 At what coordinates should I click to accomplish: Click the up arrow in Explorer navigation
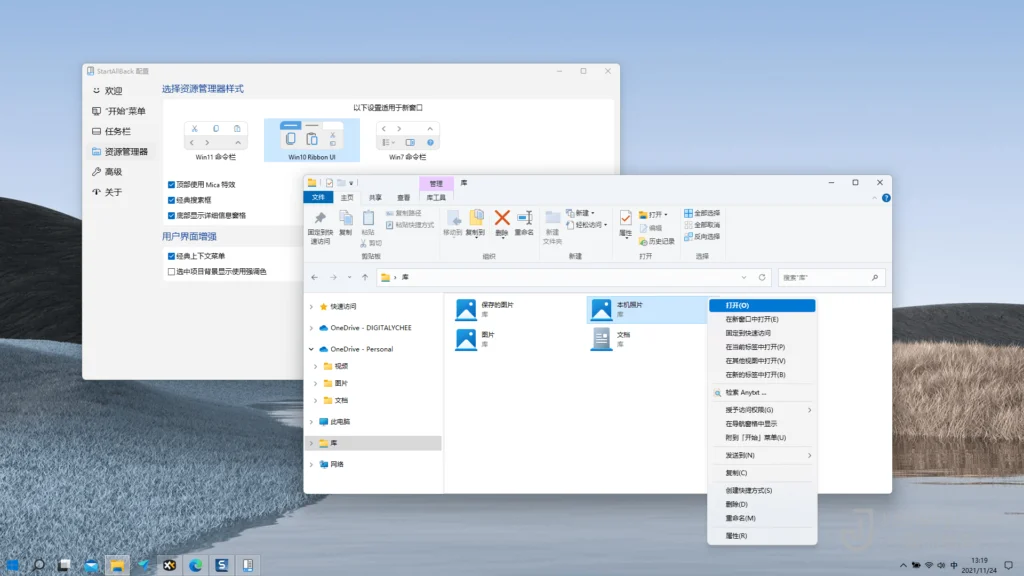[x=365, y=278]
